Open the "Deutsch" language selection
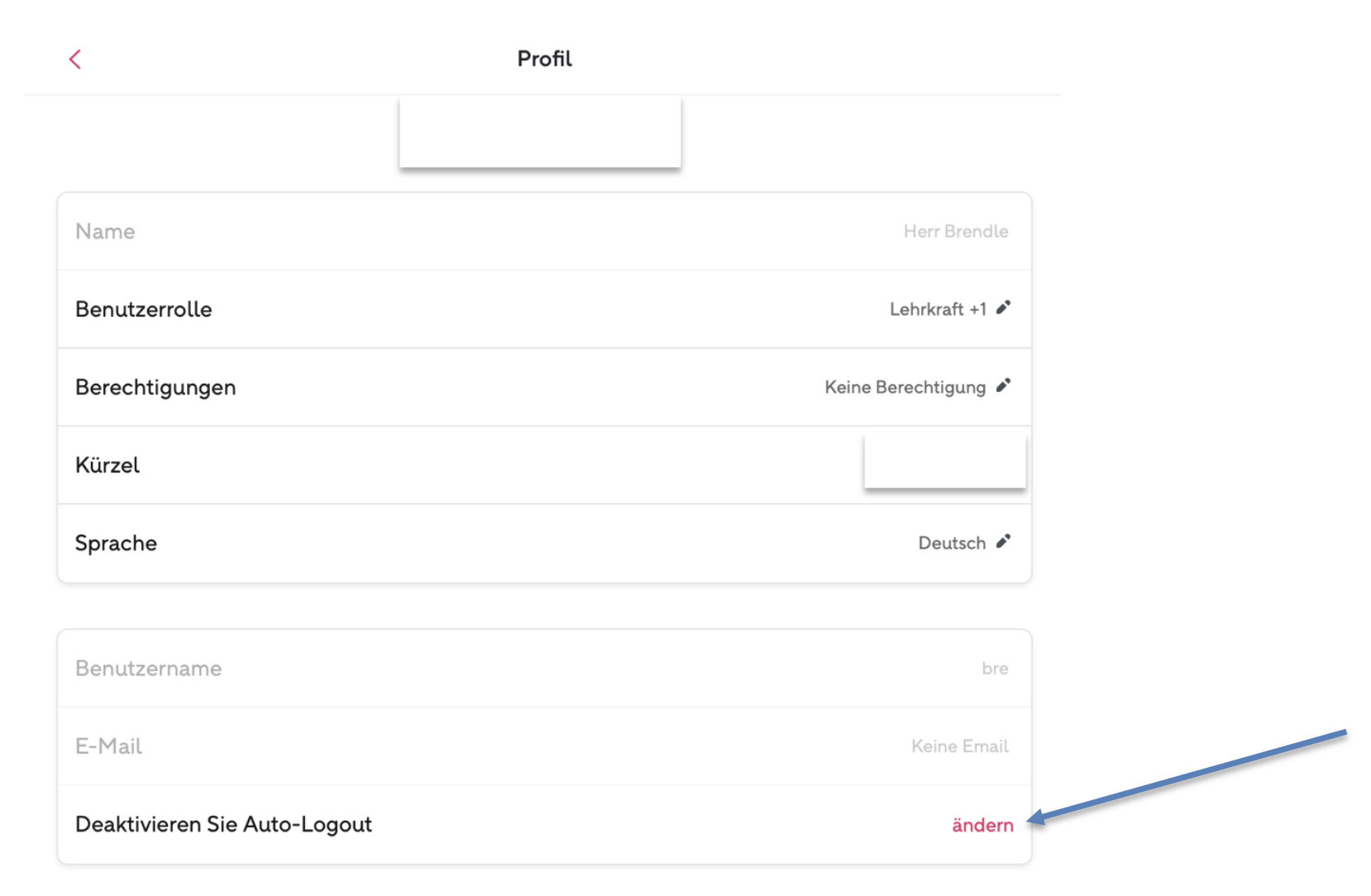Image resolution: width=1371 pixels, height=896 pixels. (952, 543)
